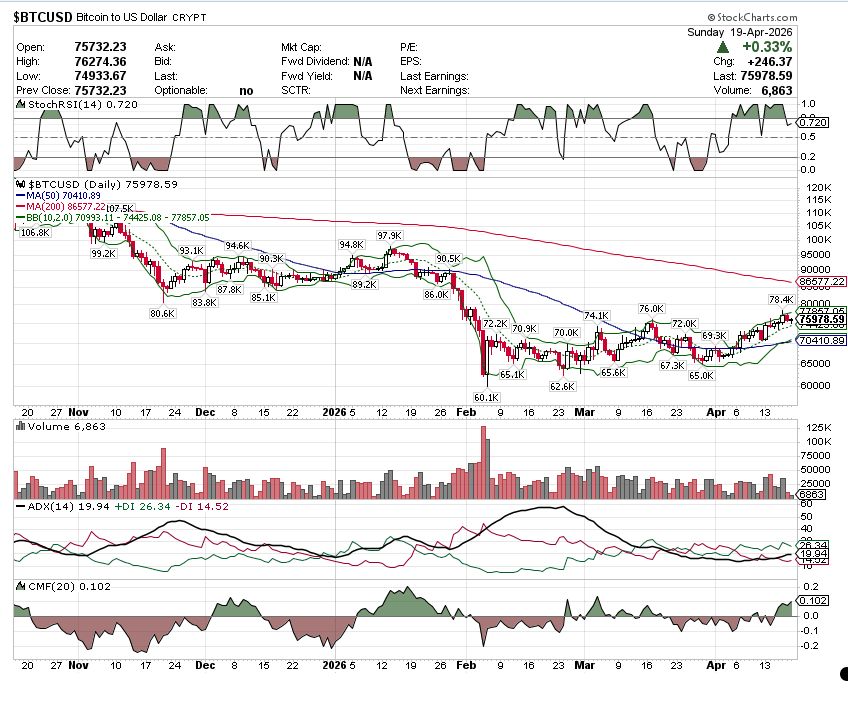Click the -DI 14.52 legend value
The image size is (848, 709).
pos(202,507)
